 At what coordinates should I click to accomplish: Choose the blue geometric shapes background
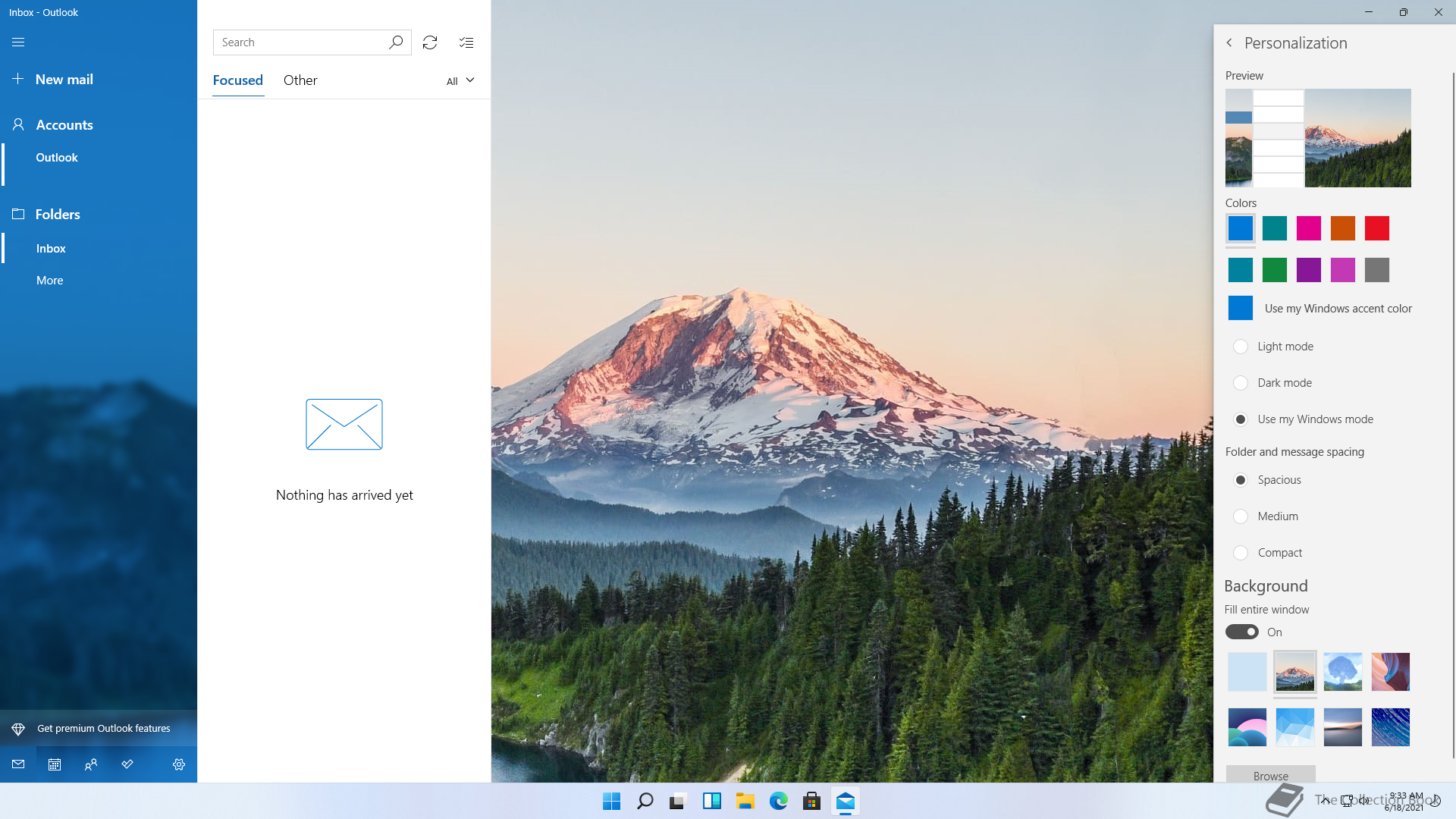[1295, 727]
